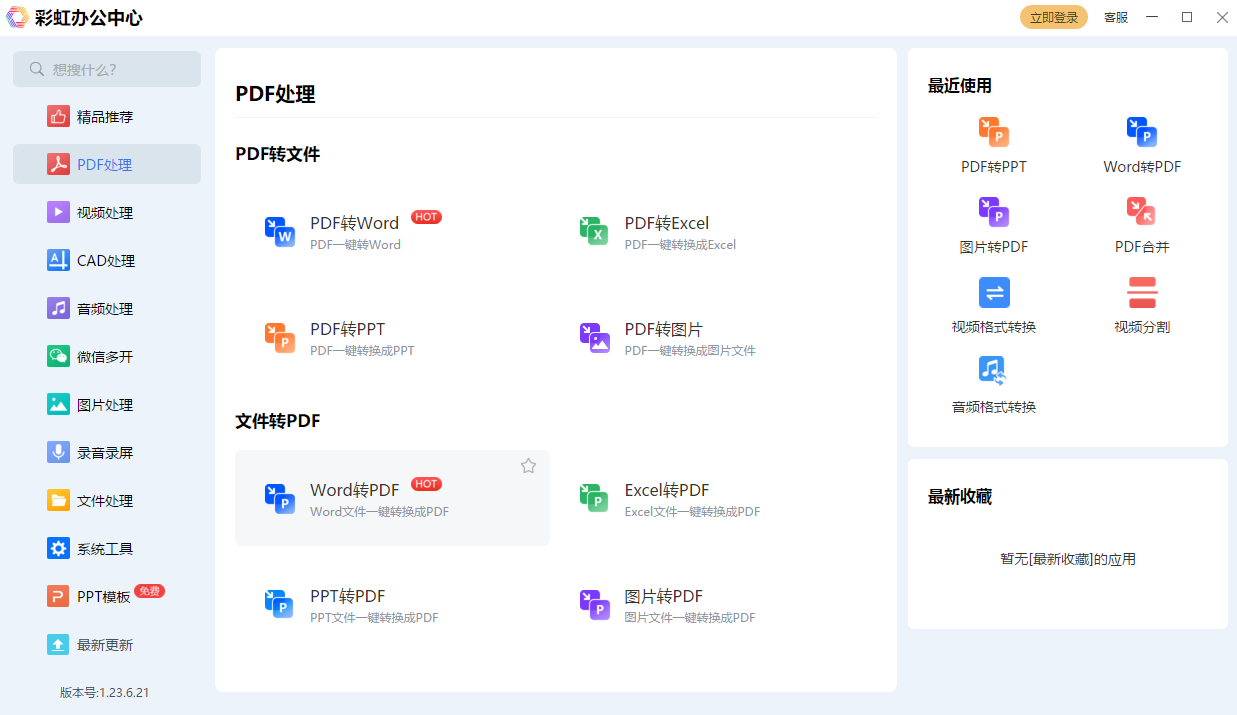Click the PDF转Word blue W icon

[x=280, y=231]
